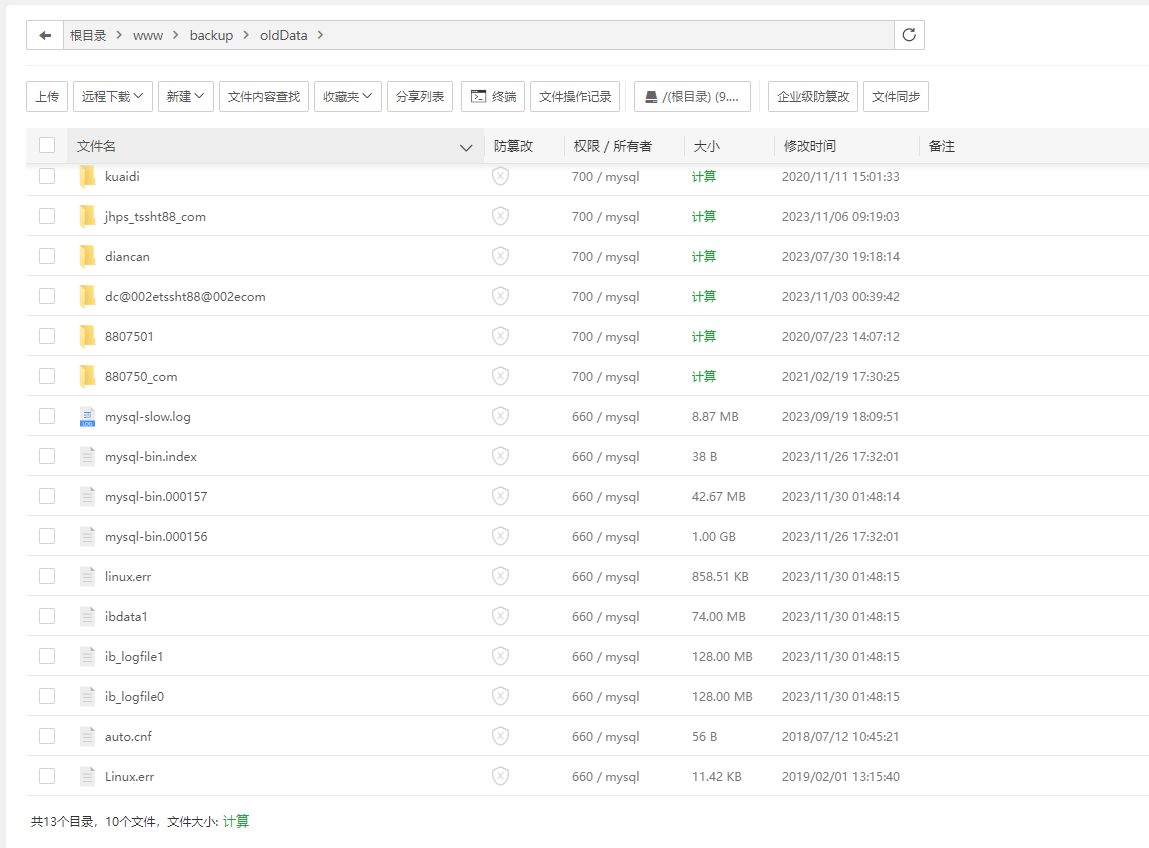1149x848 pixels.
Task: Open the 8807501 folder icon
Action: click(87, 336)
